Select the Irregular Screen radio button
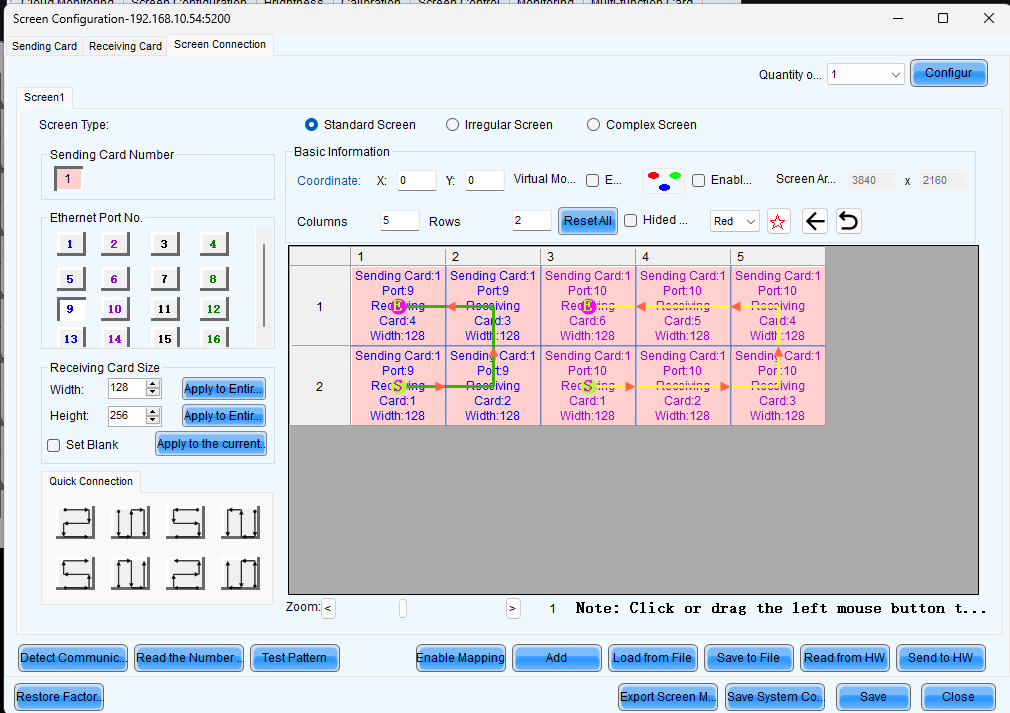 [453, 125]
